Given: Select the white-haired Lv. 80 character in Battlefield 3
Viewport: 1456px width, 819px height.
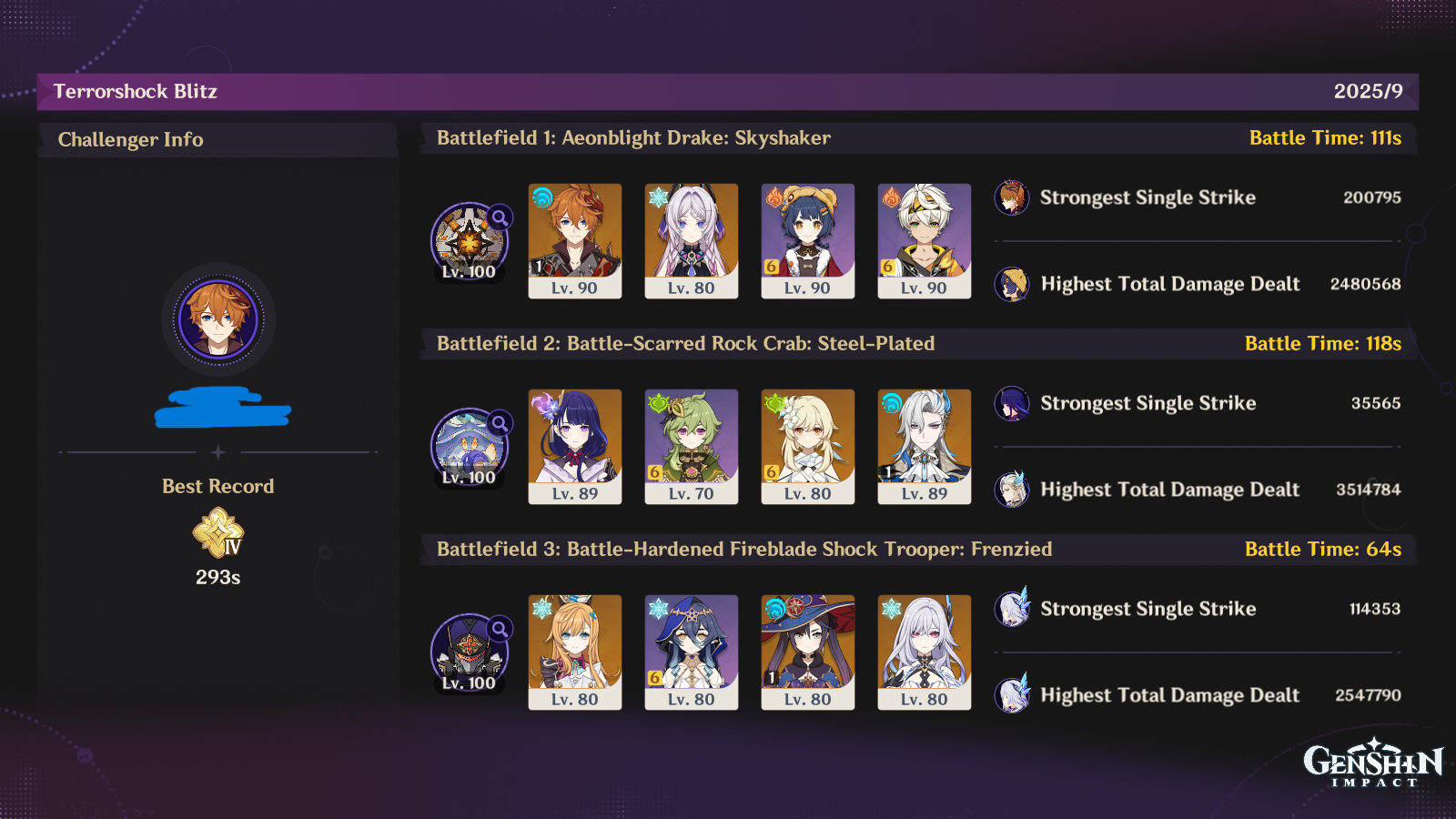Looking at the screenshot, I should pos(925,652).
